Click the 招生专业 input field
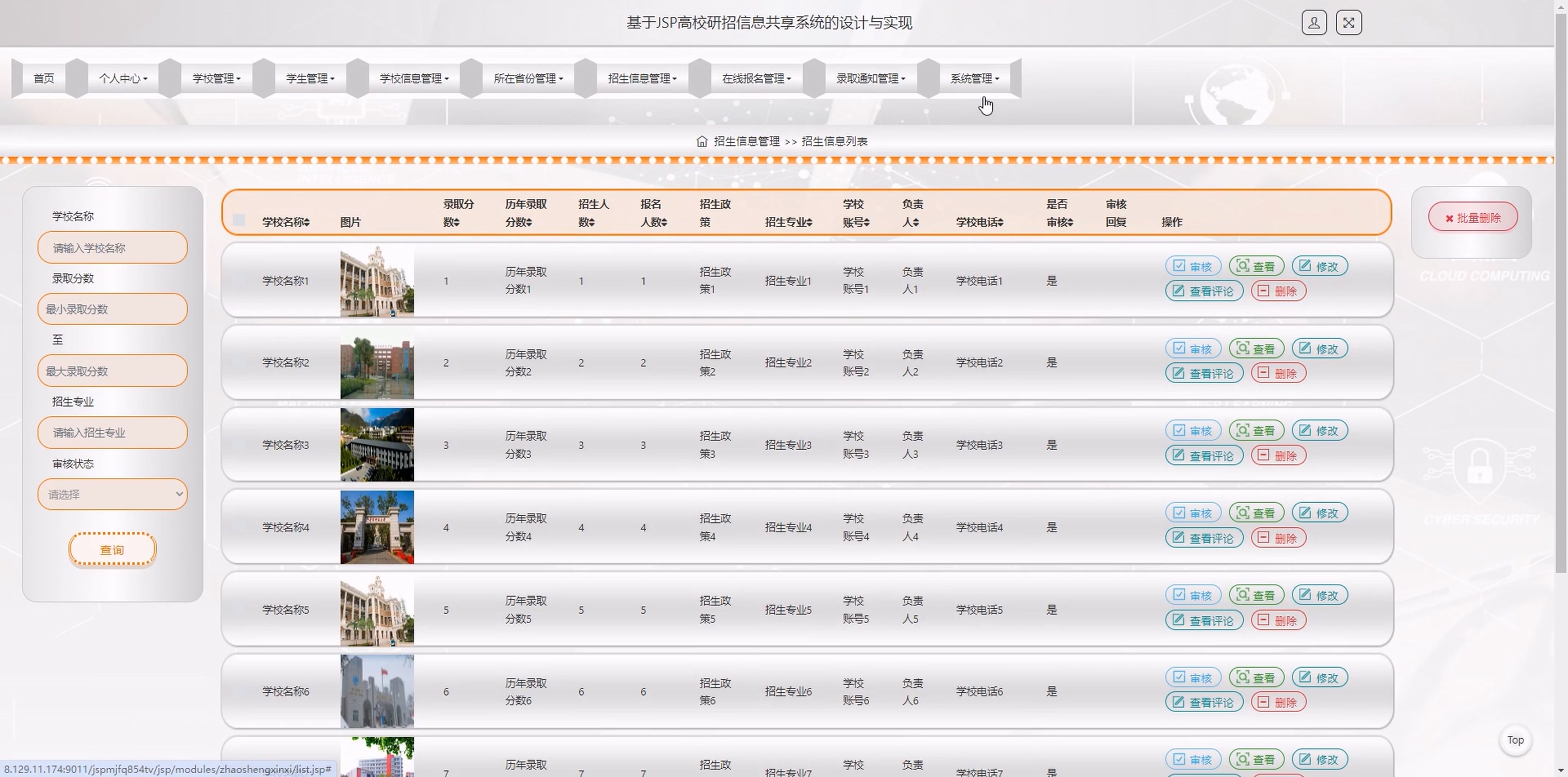Viewport: 1568px width, 777px height. 112,433
